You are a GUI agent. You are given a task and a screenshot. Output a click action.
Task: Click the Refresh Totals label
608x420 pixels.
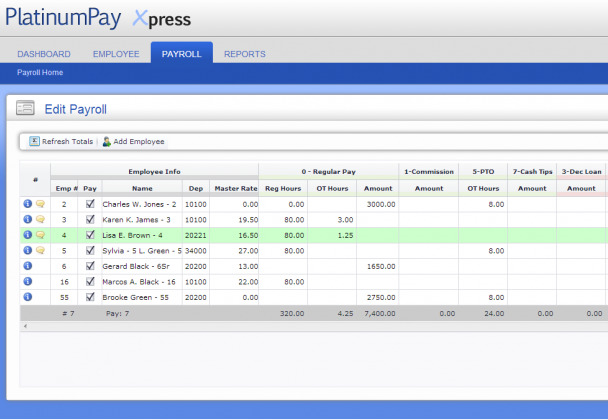point(67,142)
